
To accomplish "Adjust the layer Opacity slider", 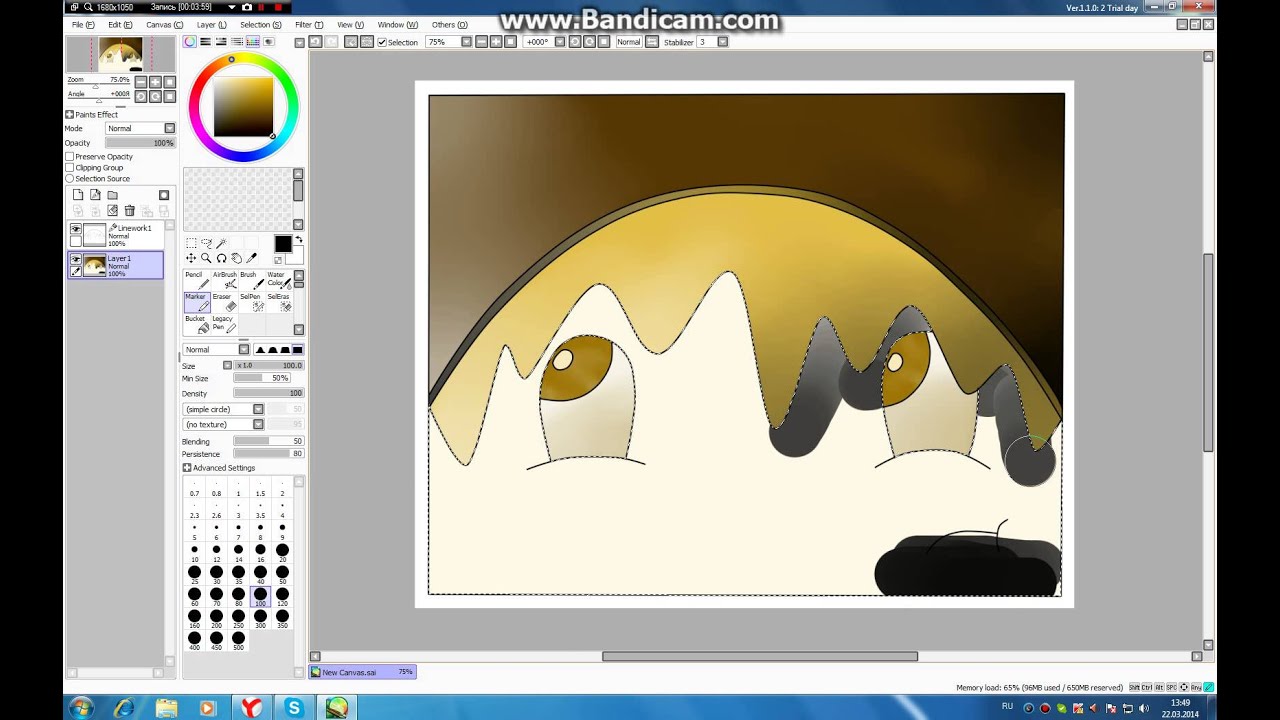I will pyautogui.click(x=140, y=143).
